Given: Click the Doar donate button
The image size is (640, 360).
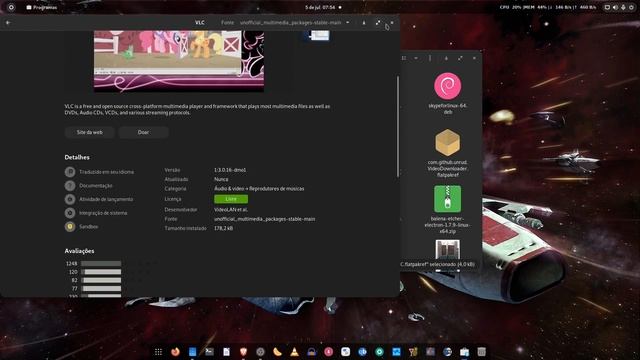Looking at the screenshot, I should click(x=143, y=132).
